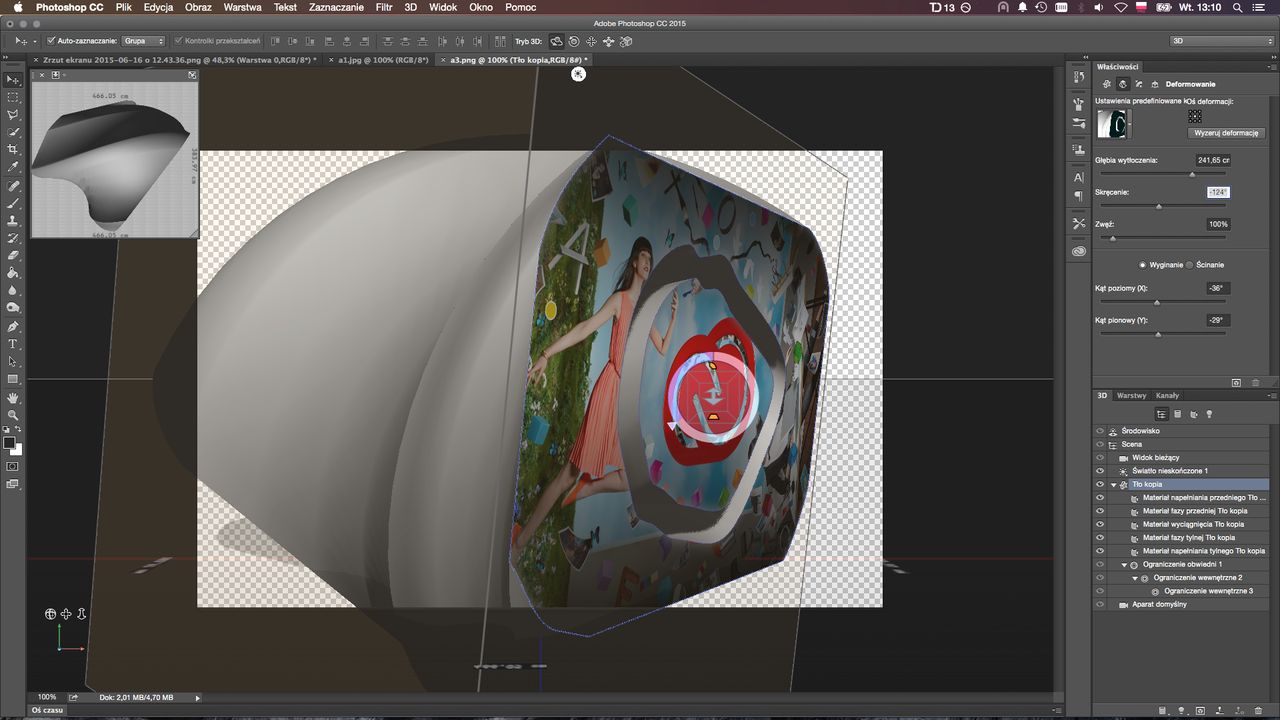1280x720 pixels.
Task: Click the Wyzeruj deformację button
Action: [x=1226, y=133]
